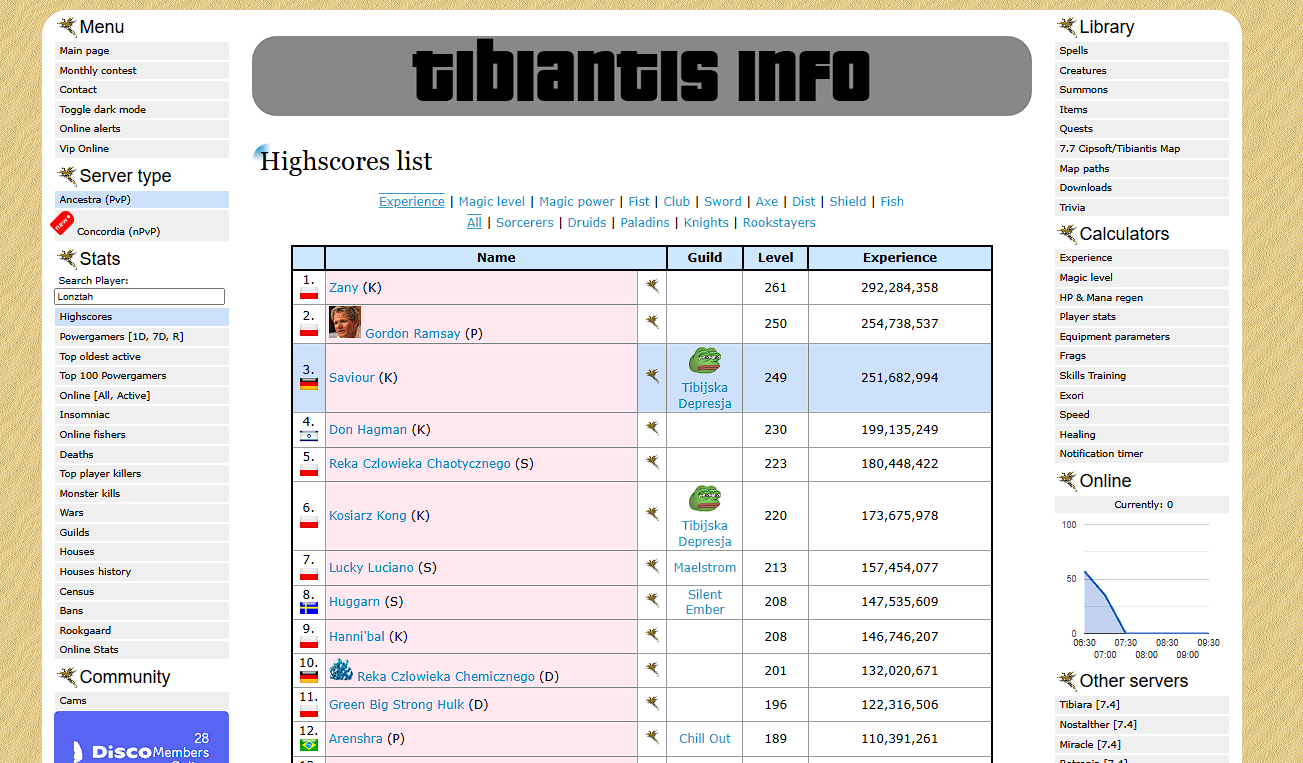Open Don Hagman's player profile
The width and height of the screenshot is (1303, 763).
(x=368, y=429)
